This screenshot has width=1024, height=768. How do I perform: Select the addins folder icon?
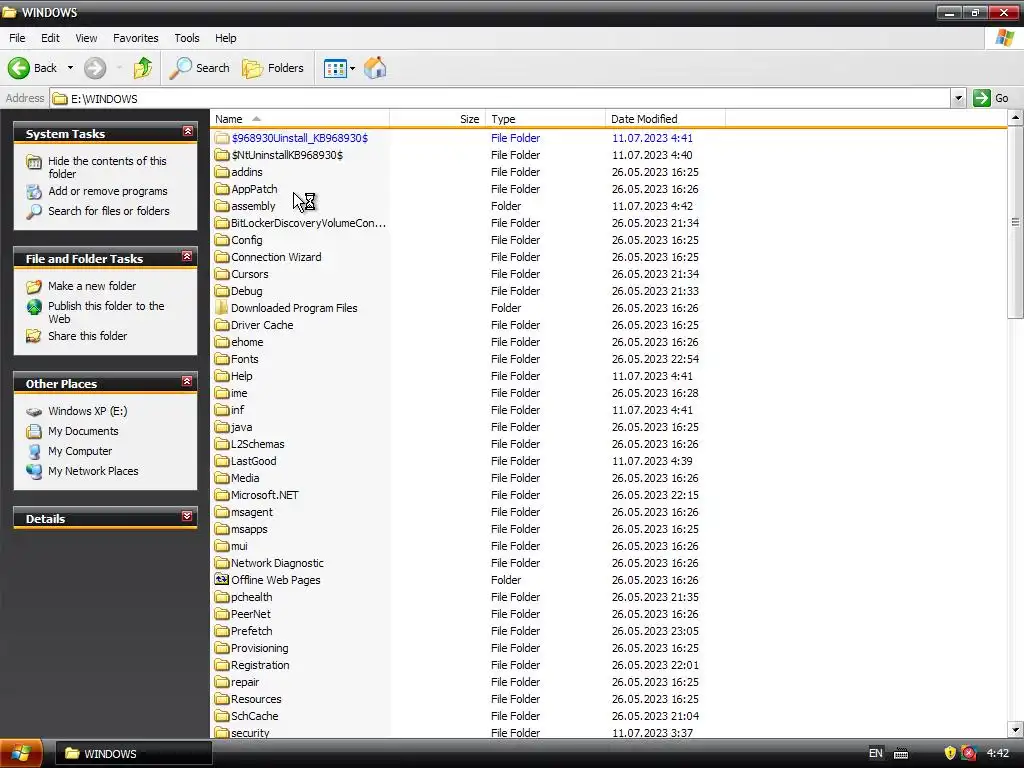point(222,172)
